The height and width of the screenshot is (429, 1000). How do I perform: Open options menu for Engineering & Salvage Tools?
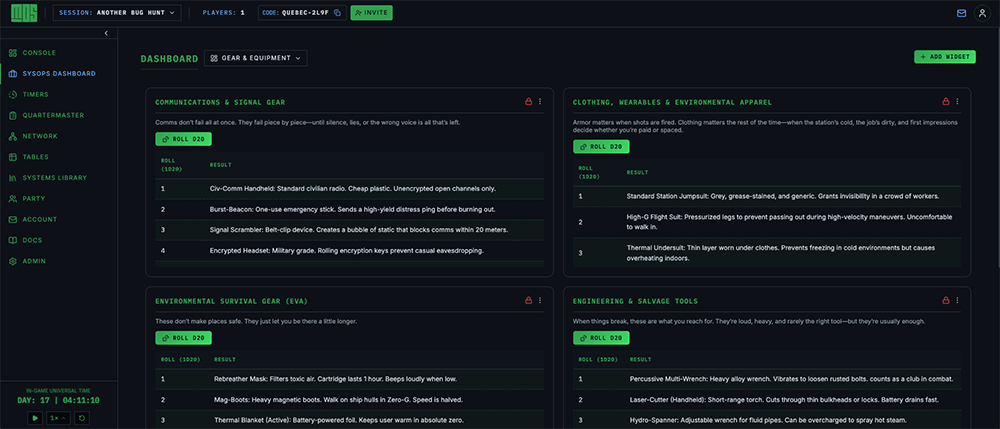pos(958,301)
